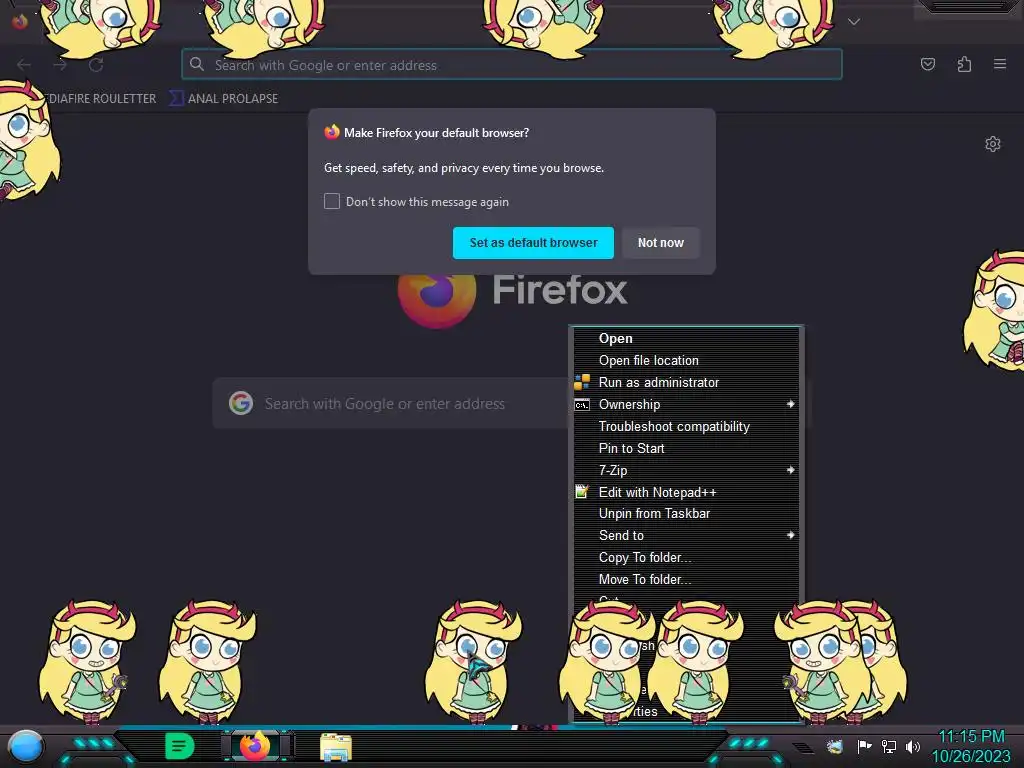Go back with the browser back arrow

pos(24,65)
